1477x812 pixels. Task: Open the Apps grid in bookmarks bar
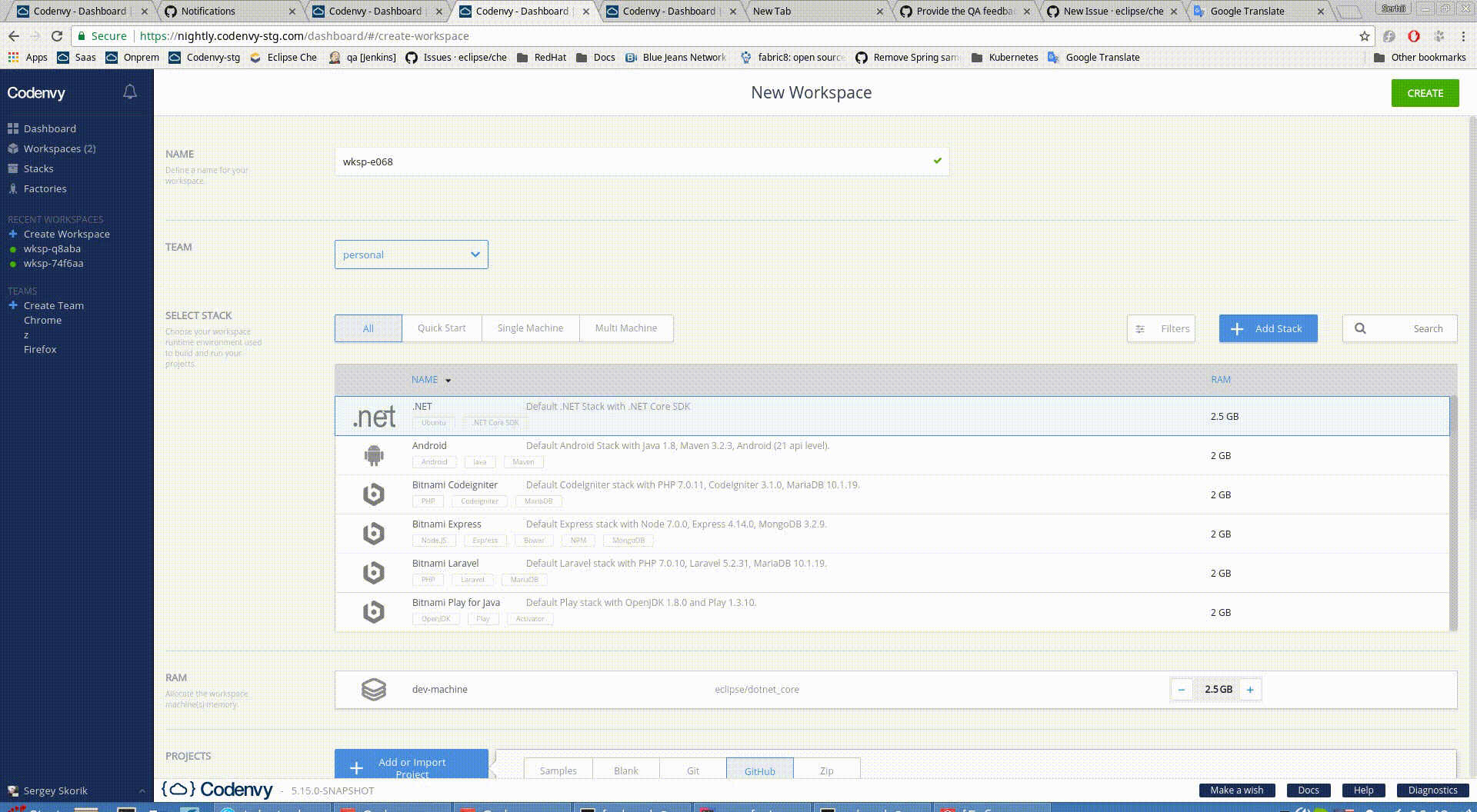click(x=27, y=57)
